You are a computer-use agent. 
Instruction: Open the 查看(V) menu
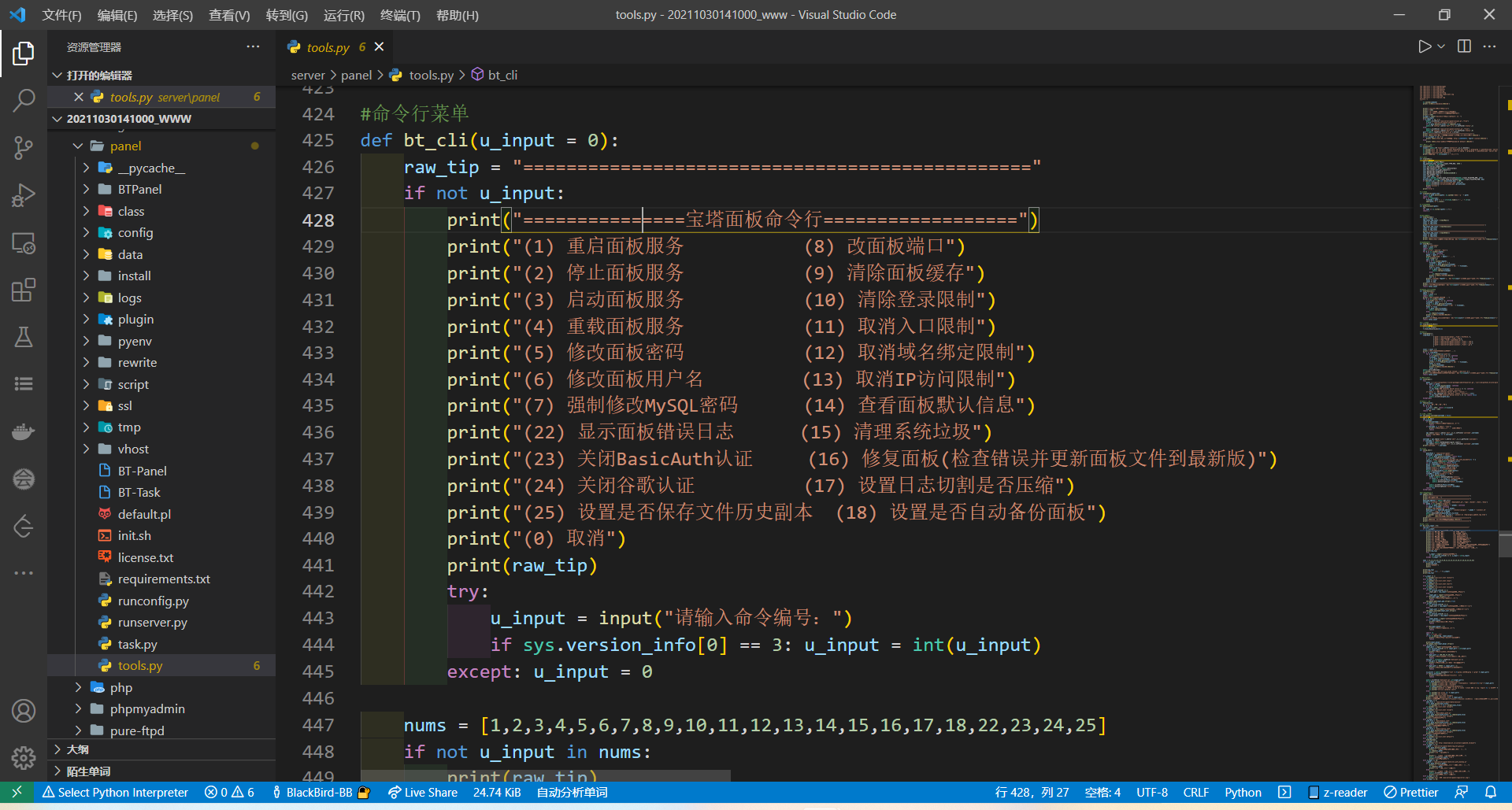pyautogui.click(x=229, y=15)
